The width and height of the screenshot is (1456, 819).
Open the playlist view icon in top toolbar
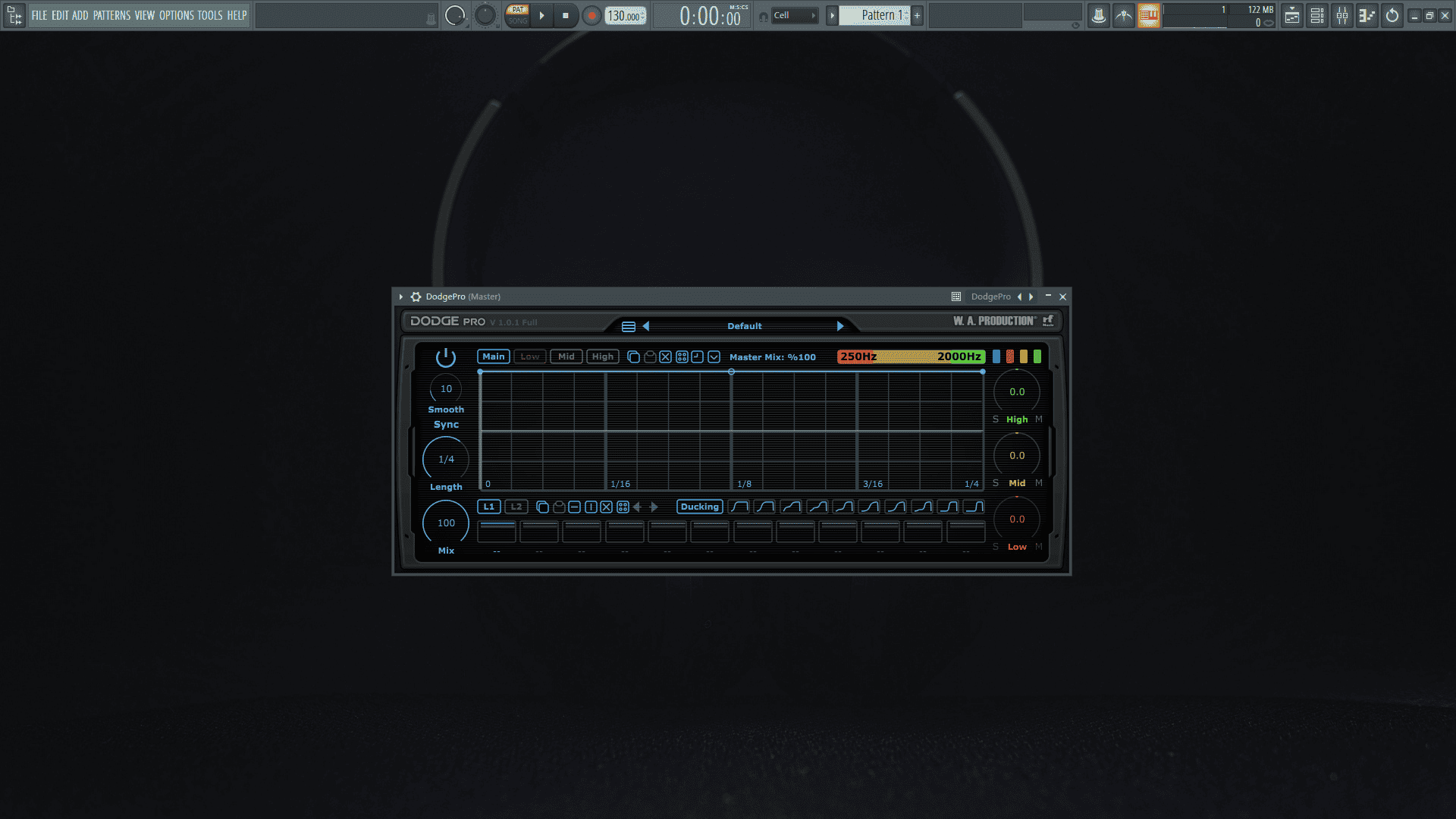(x=1292, y=15)
